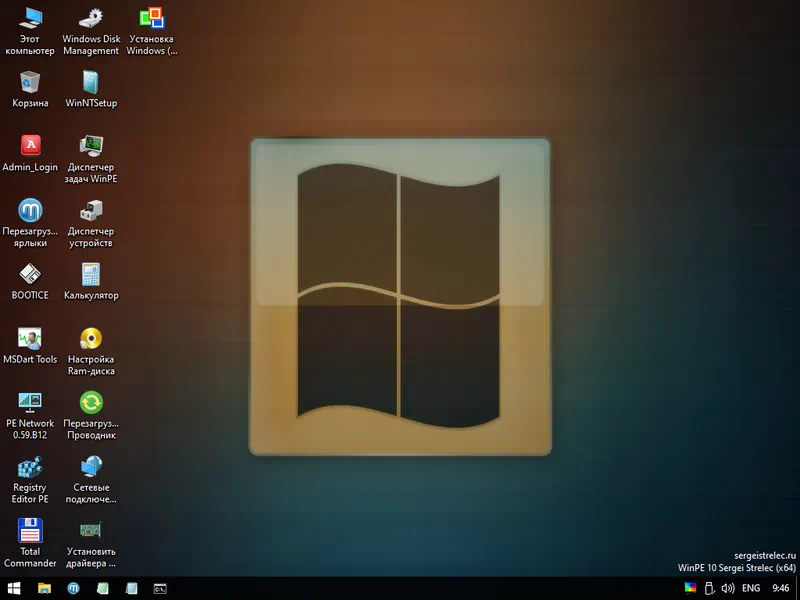The height and width of the screenshot is (600, 800).
Task: Select the Windows Disk Management shortcut
Action: (x=91, y=32)
